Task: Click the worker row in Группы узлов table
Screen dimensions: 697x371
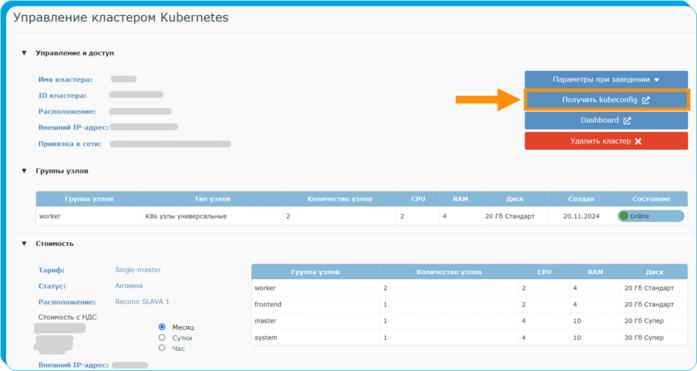Action: 362,216
